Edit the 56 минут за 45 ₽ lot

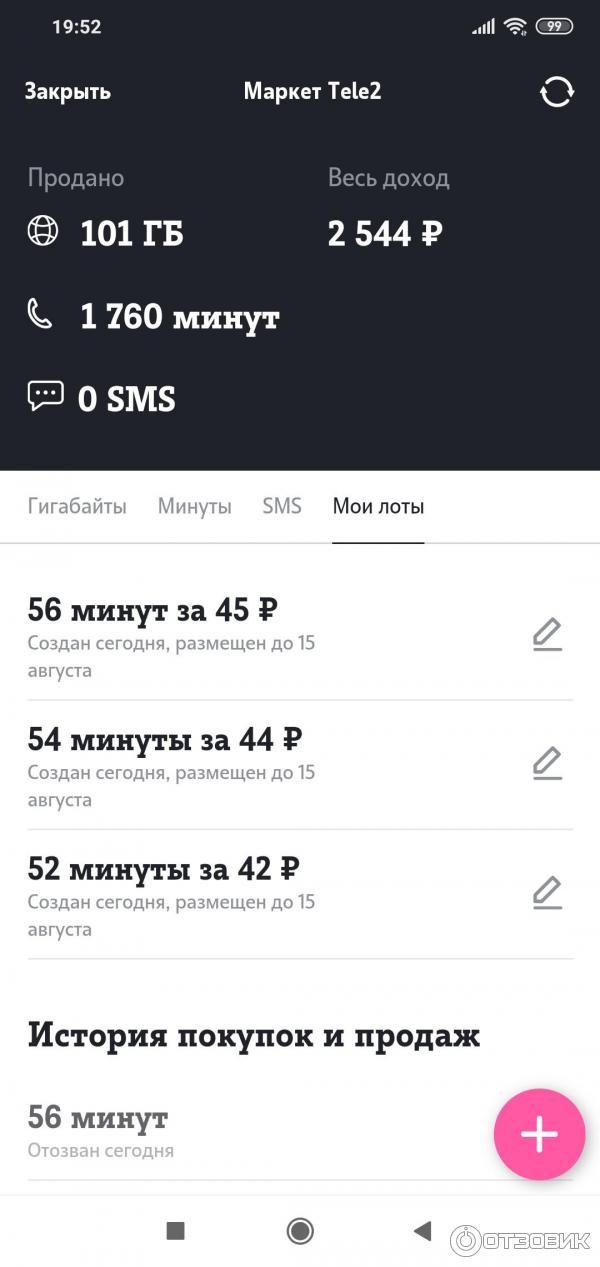point(547,635)
